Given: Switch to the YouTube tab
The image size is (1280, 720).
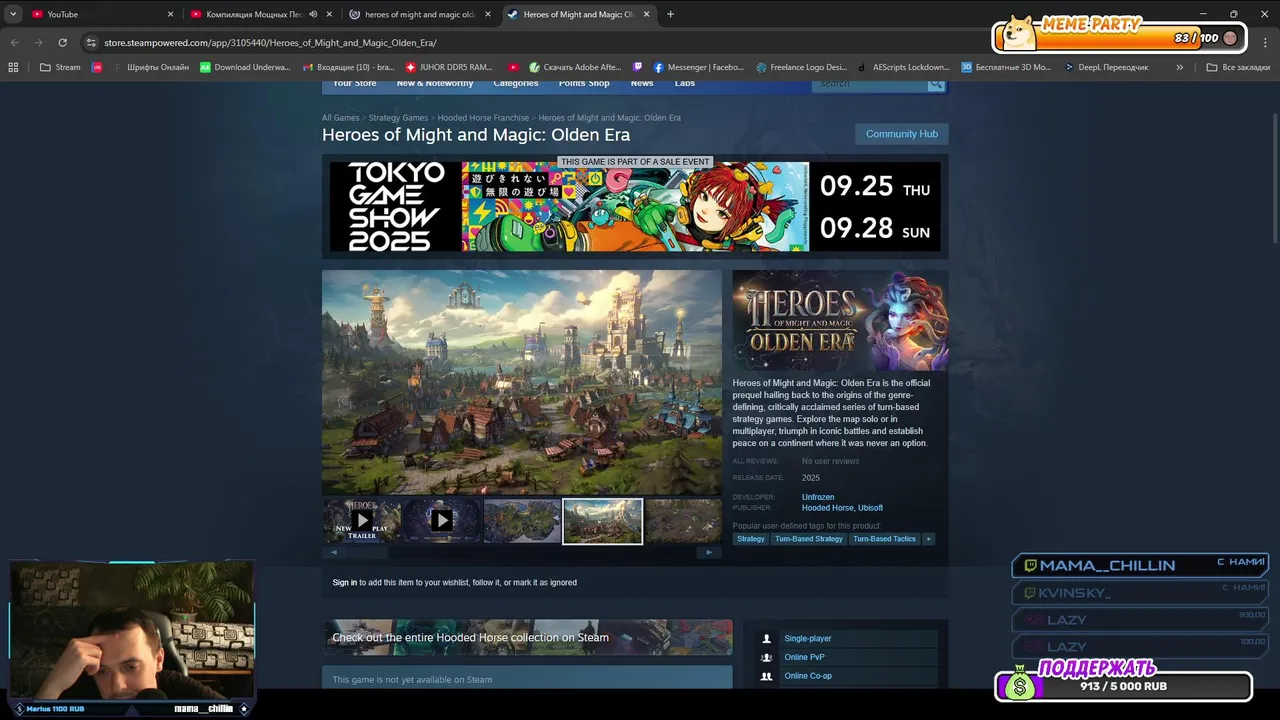Looking at the screenshot, I should (x=98, y=14).
